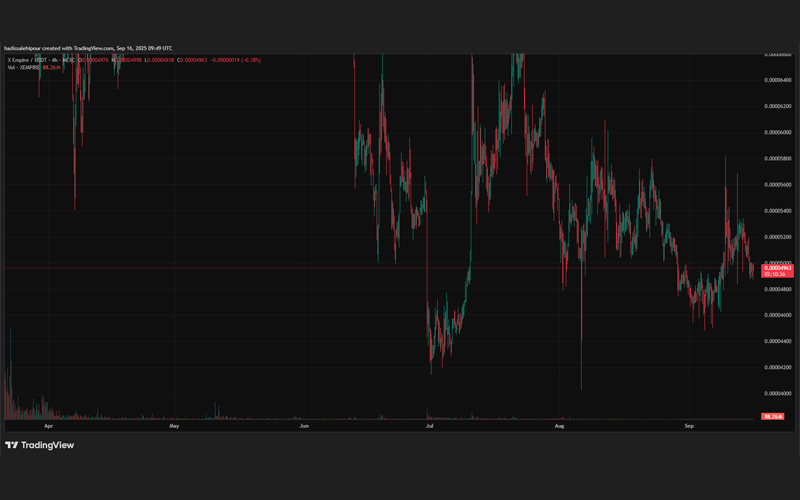Click the 'May' label on the time axis
Viewport: 800px width, 500px height.
(x=174, y=426)
